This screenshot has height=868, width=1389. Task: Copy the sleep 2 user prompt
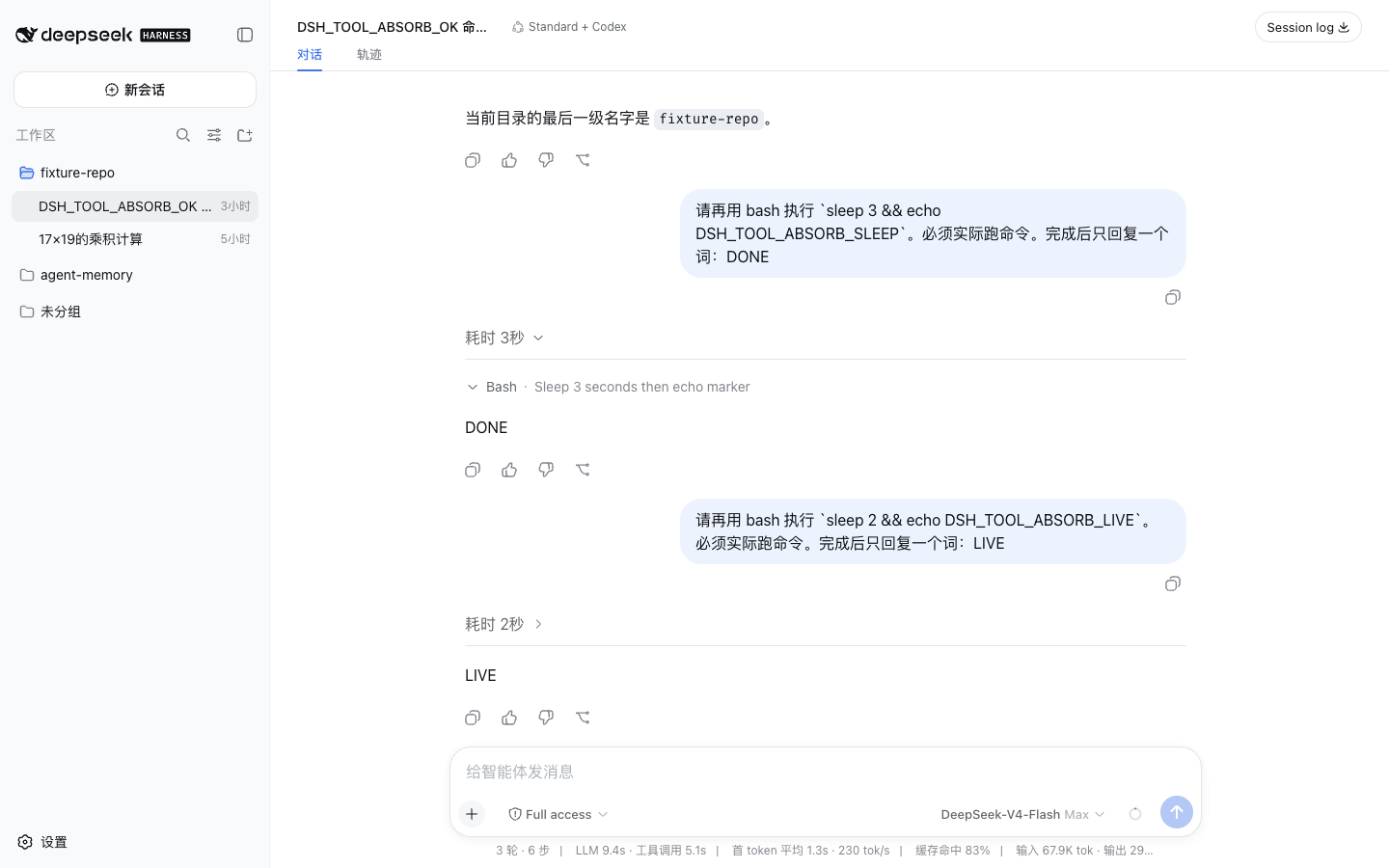pyautogui.click(x=1173, y=583)
